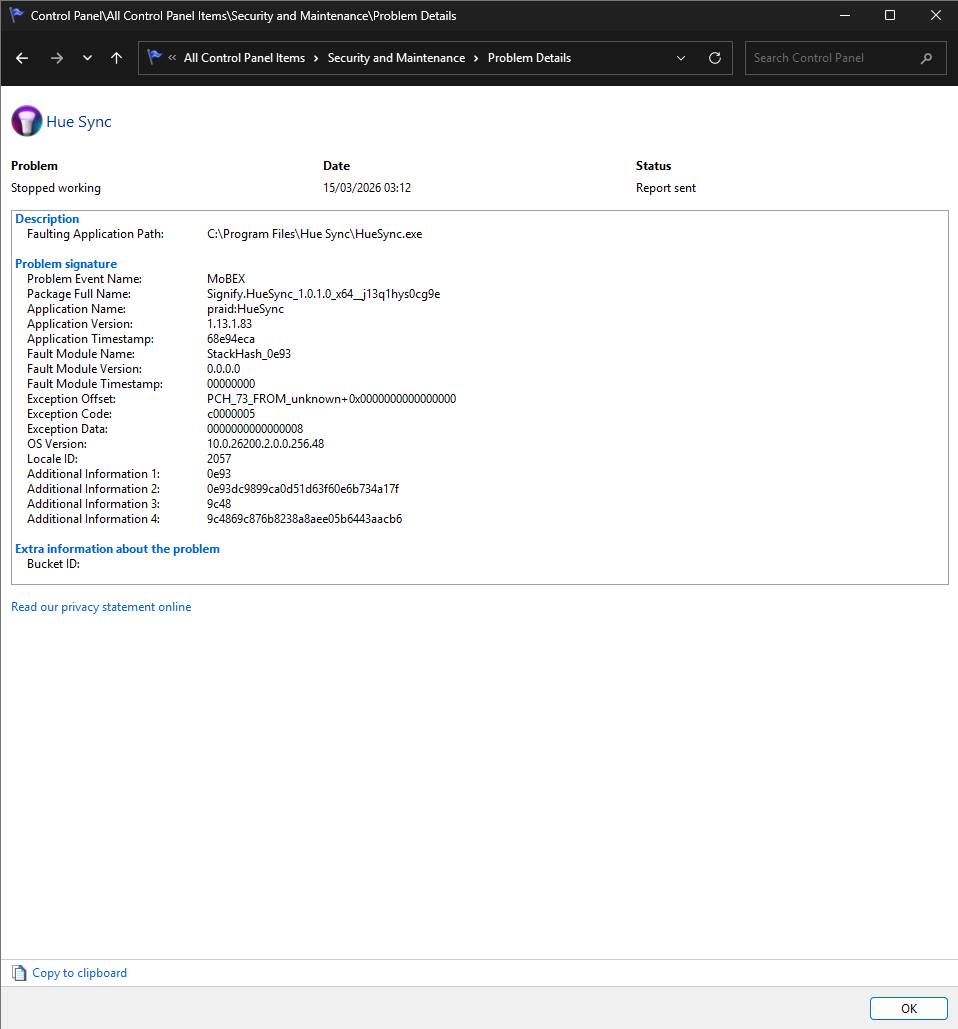
Task: Click the Problem signature heading
Action: click(x=66, y=264)
